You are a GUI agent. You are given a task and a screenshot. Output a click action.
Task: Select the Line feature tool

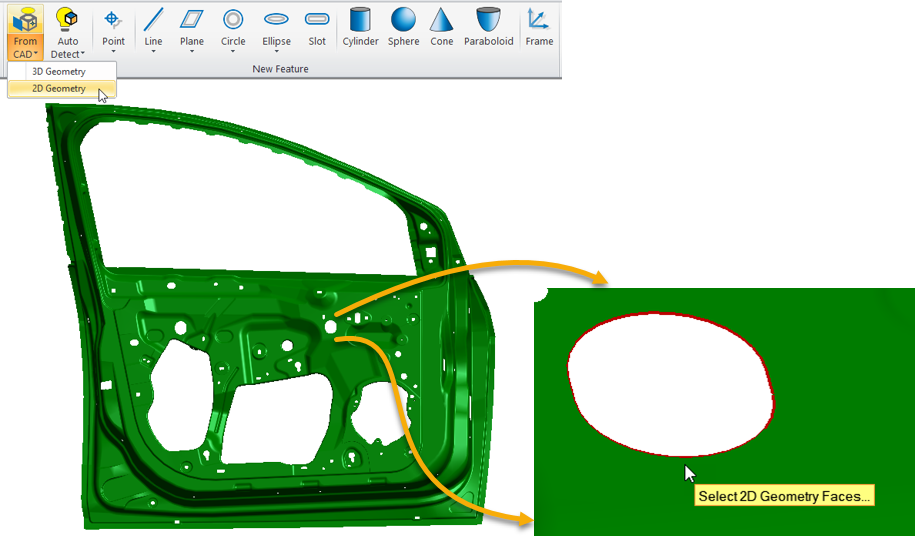[x=153, y=27]
